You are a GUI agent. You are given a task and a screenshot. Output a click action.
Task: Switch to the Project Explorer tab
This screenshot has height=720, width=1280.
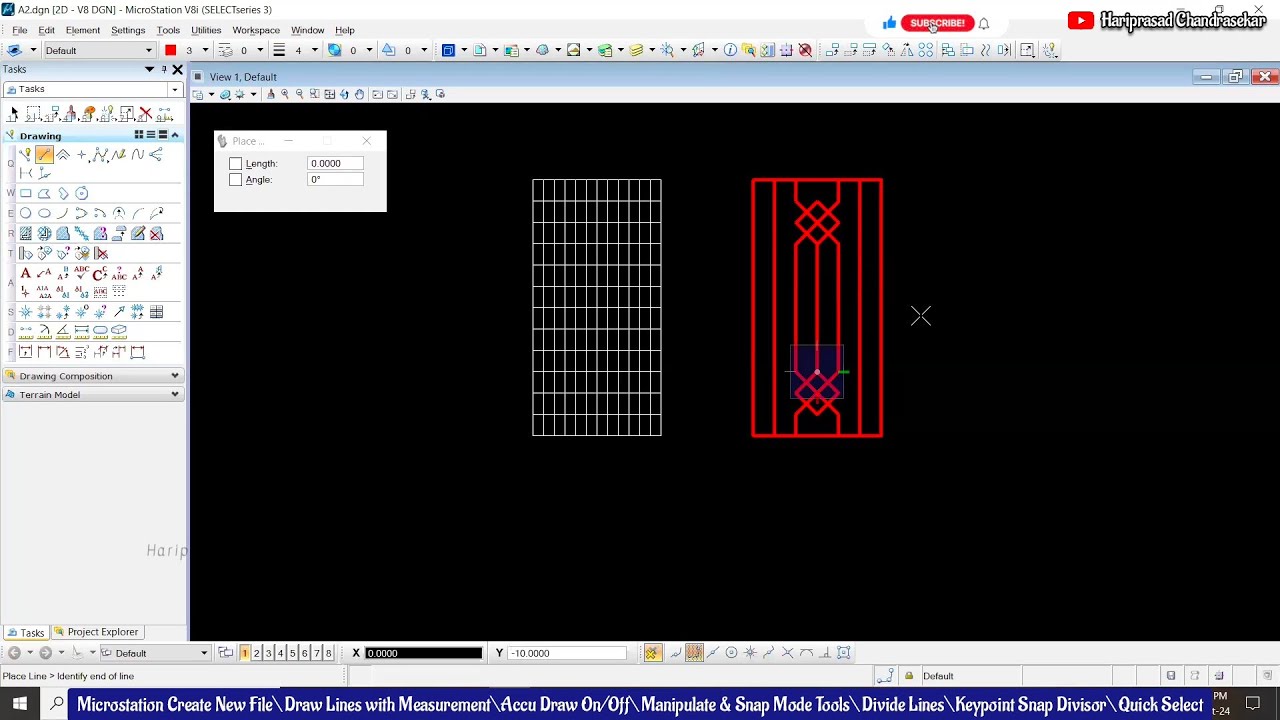pyautogui.click(x=97, y=632)
